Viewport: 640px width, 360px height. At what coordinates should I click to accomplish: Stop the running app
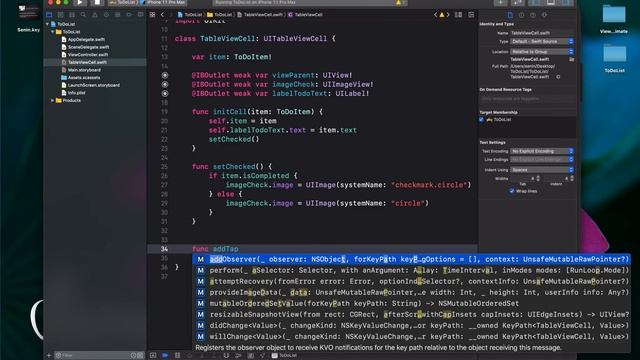97,2
